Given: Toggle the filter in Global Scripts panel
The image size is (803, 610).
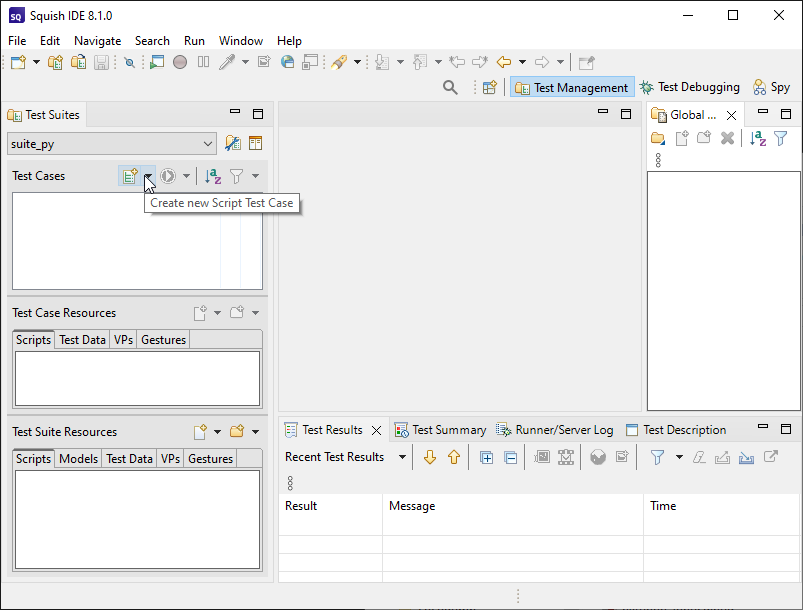Looking at the screenshot, I should [x=781, y=139].
